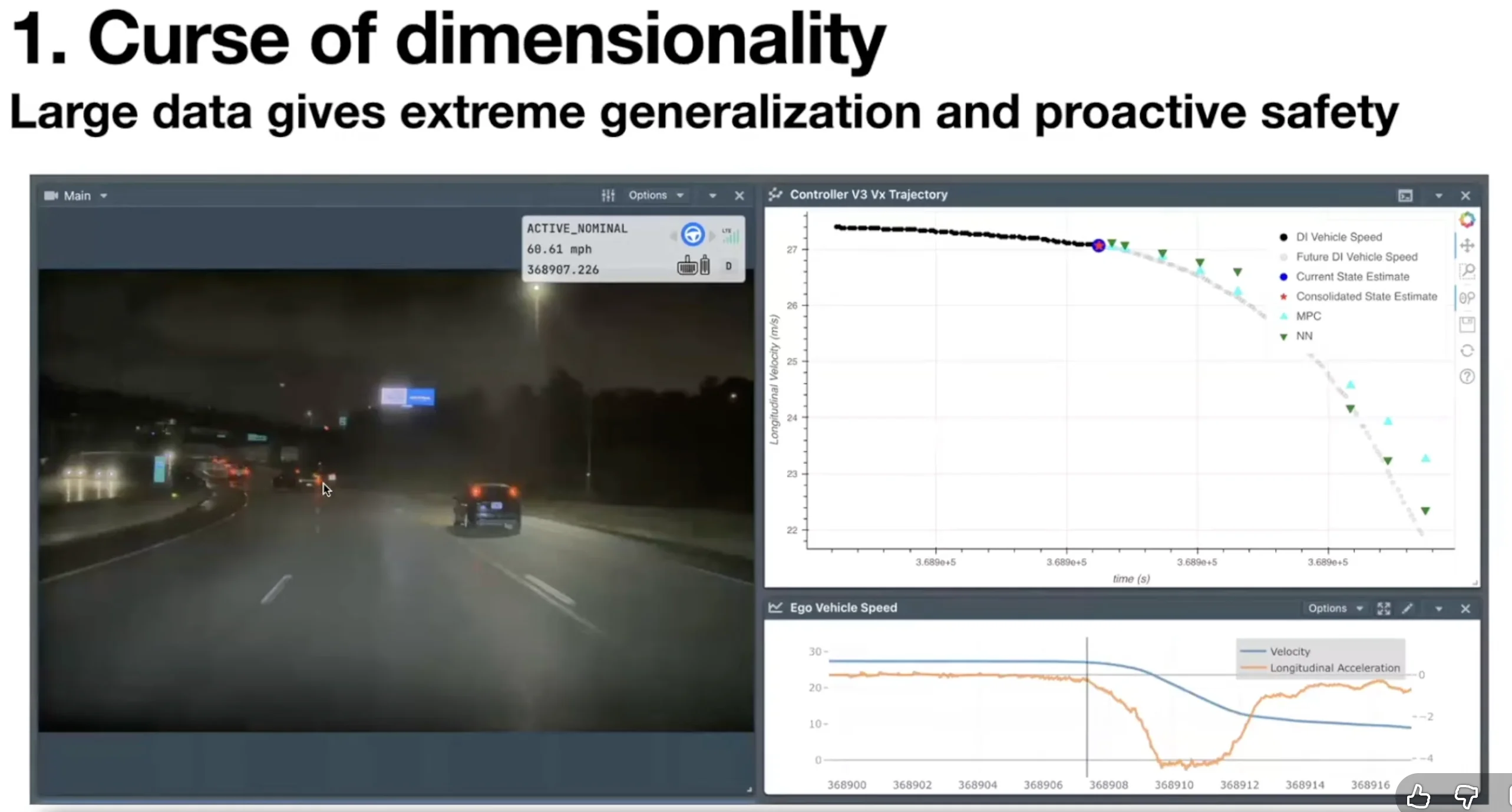Click the terminal icon in Controller panel header

click(x=1405, y=196)
